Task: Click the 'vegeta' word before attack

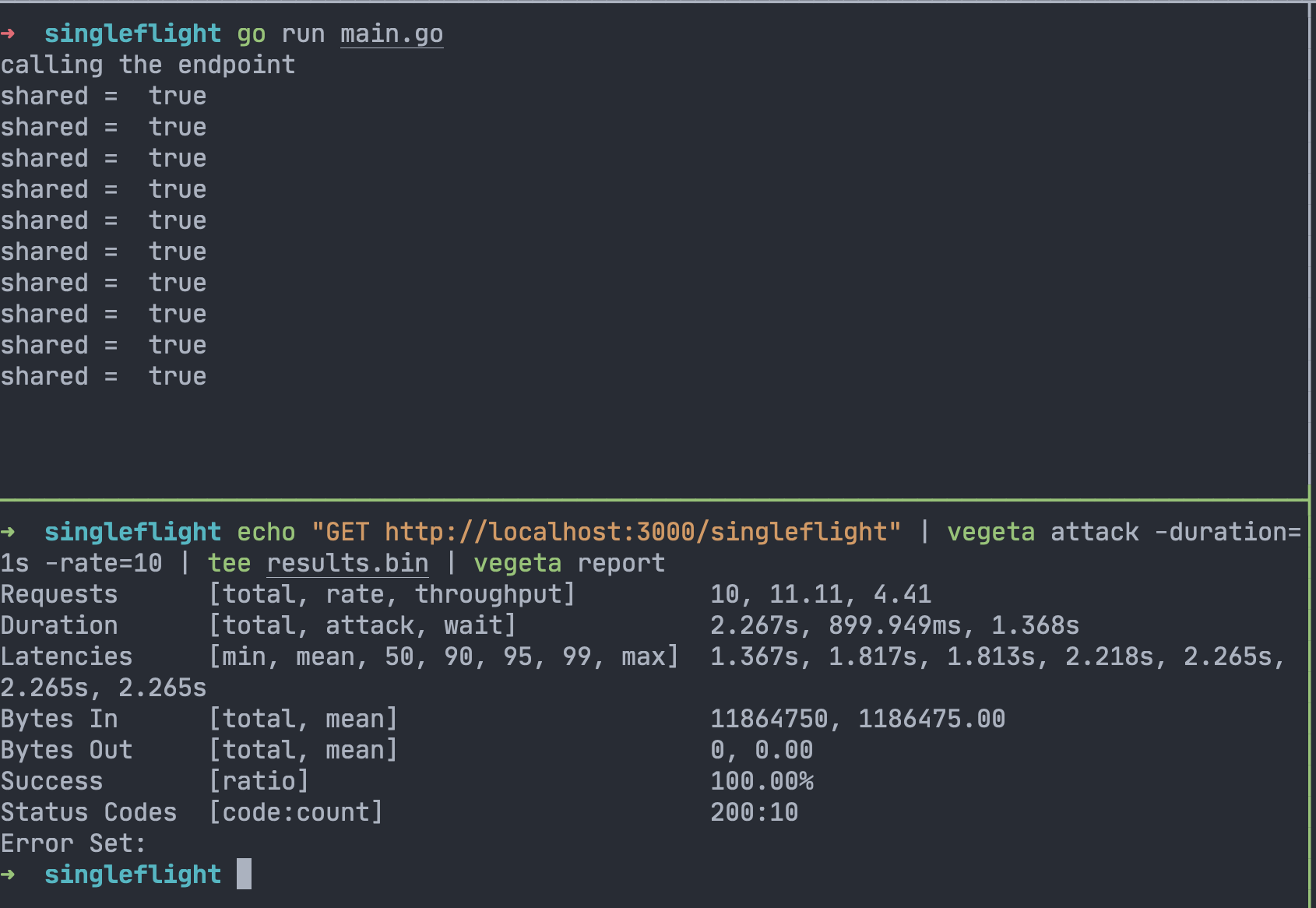Action: pyautogui.click(x=991, y=532)
